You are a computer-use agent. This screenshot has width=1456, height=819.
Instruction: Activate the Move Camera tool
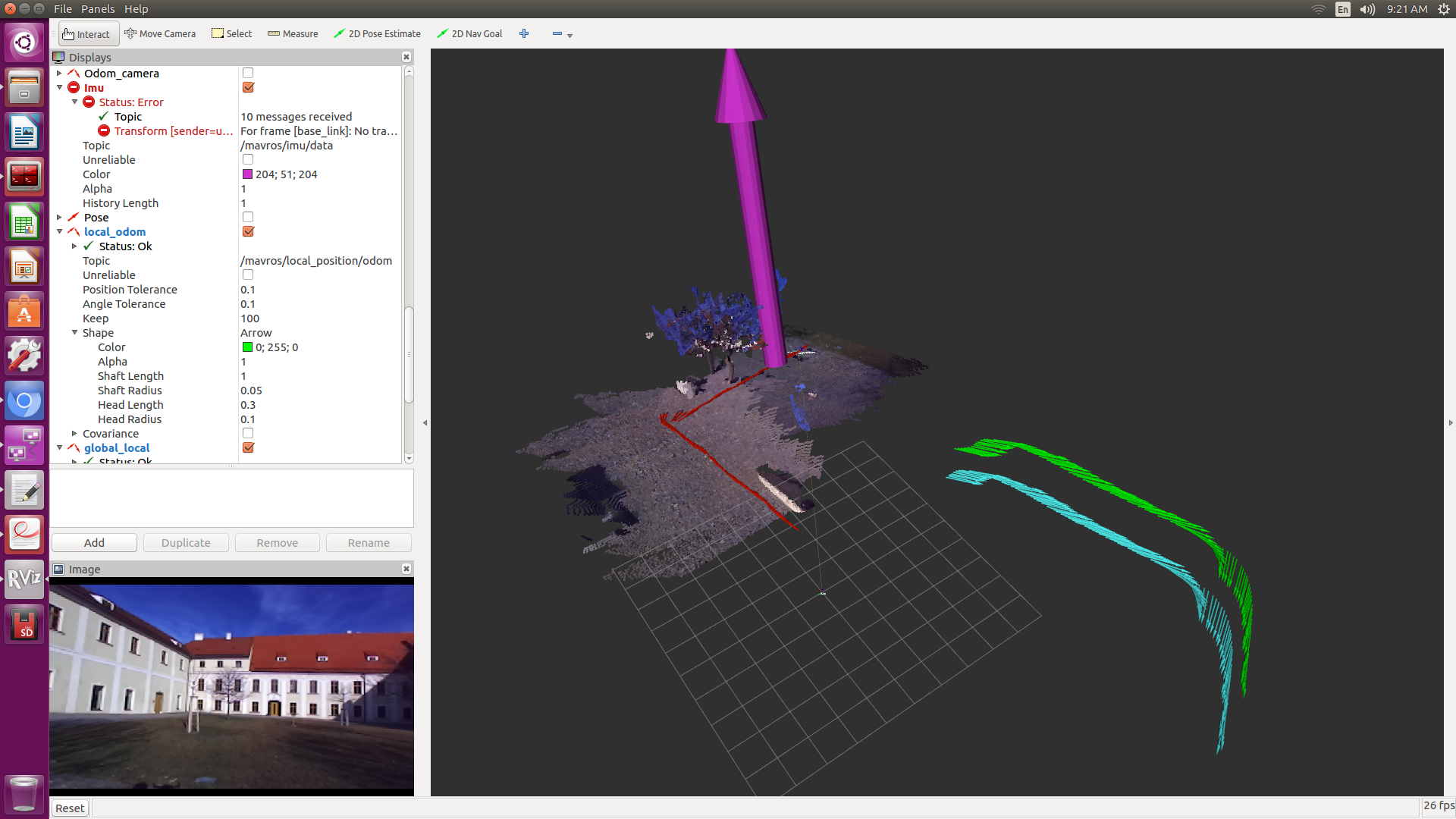point(160,34)
